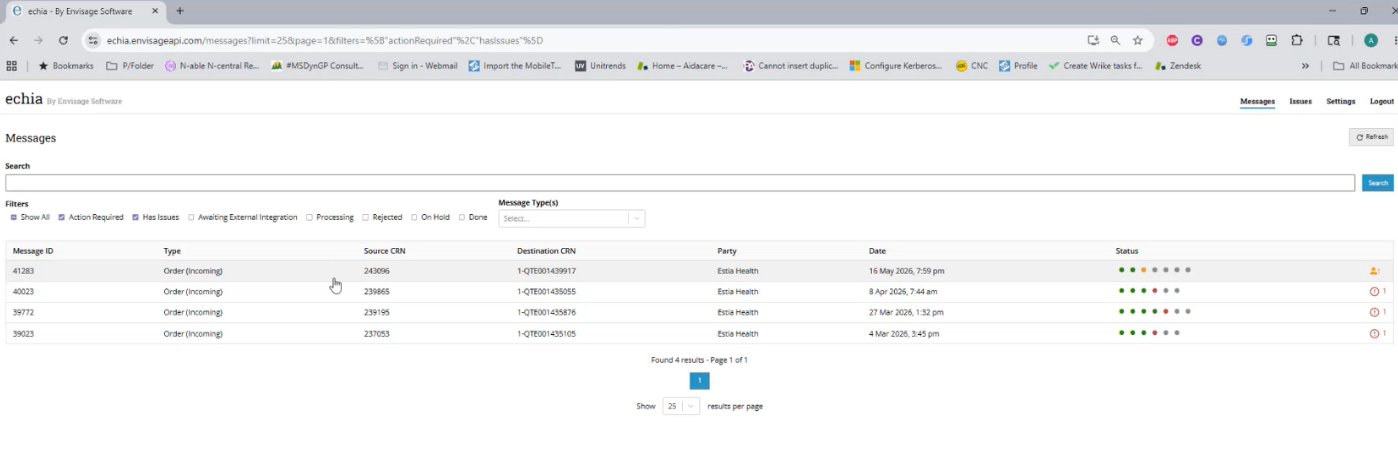Open the Chrome profile avatar A

(x=1371, y=40)
